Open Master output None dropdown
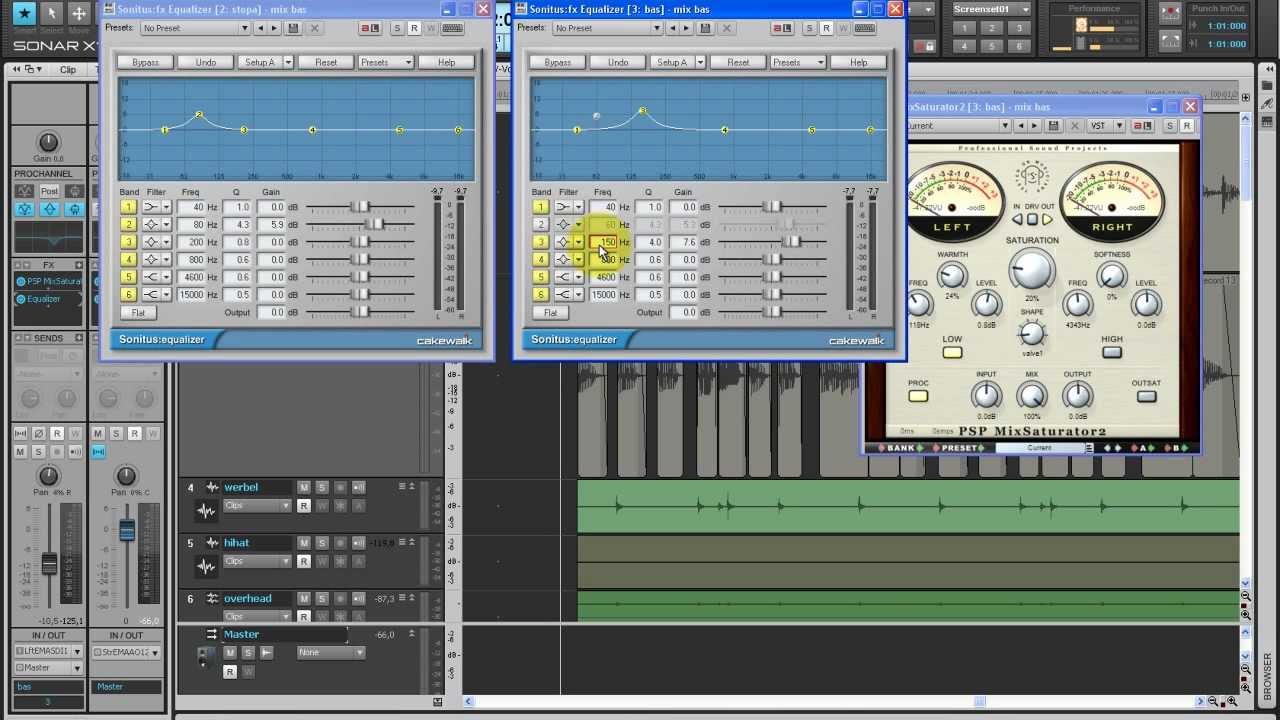1280x720 pixels. pos(331,652)
